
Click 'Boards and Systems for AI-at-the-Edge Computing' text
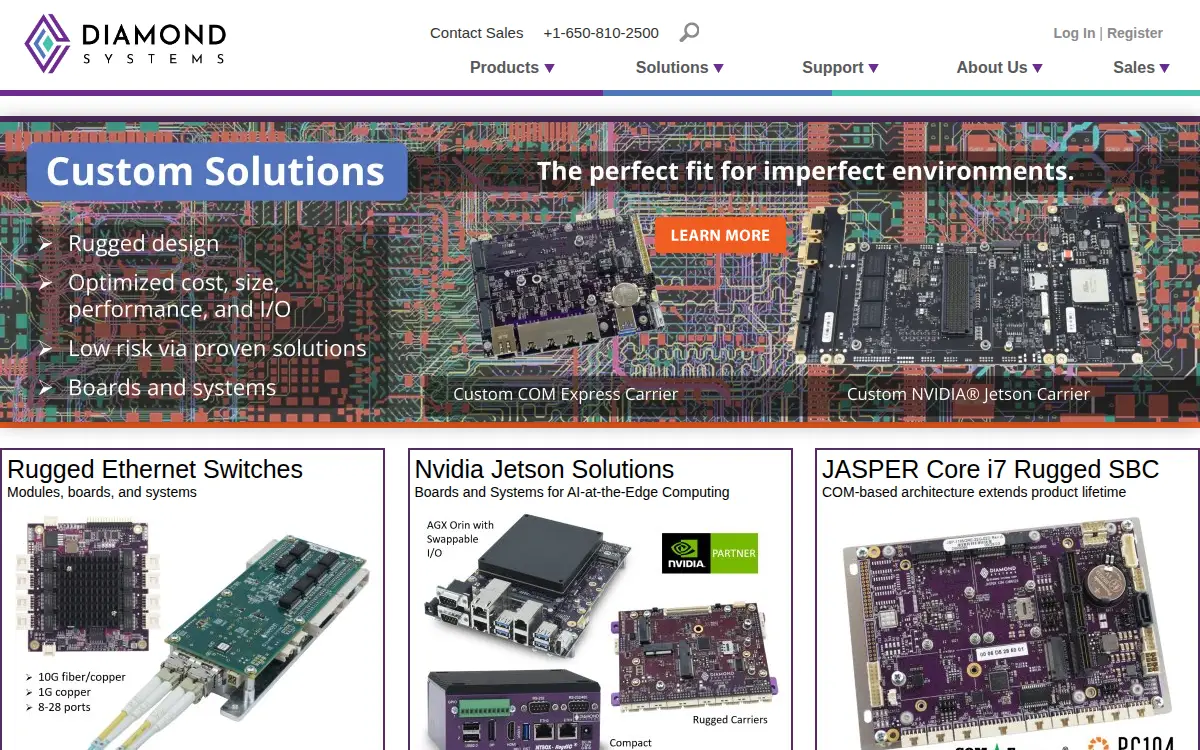(x=572, y=492)
